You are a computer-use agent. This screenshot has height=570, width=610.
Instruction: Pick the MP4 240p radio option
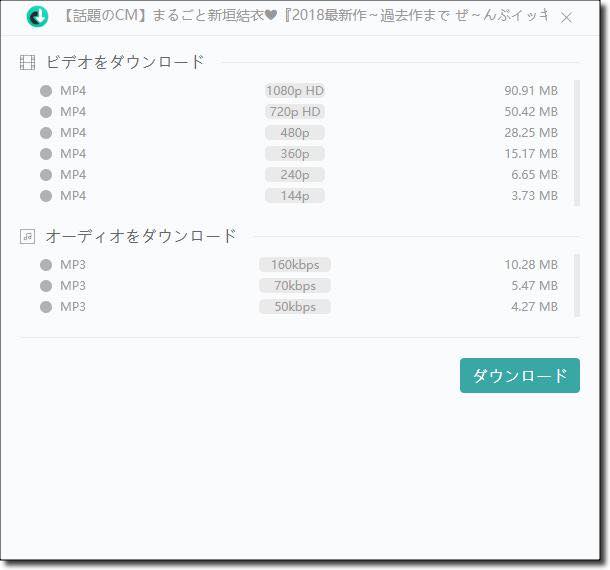click(46, 175)
